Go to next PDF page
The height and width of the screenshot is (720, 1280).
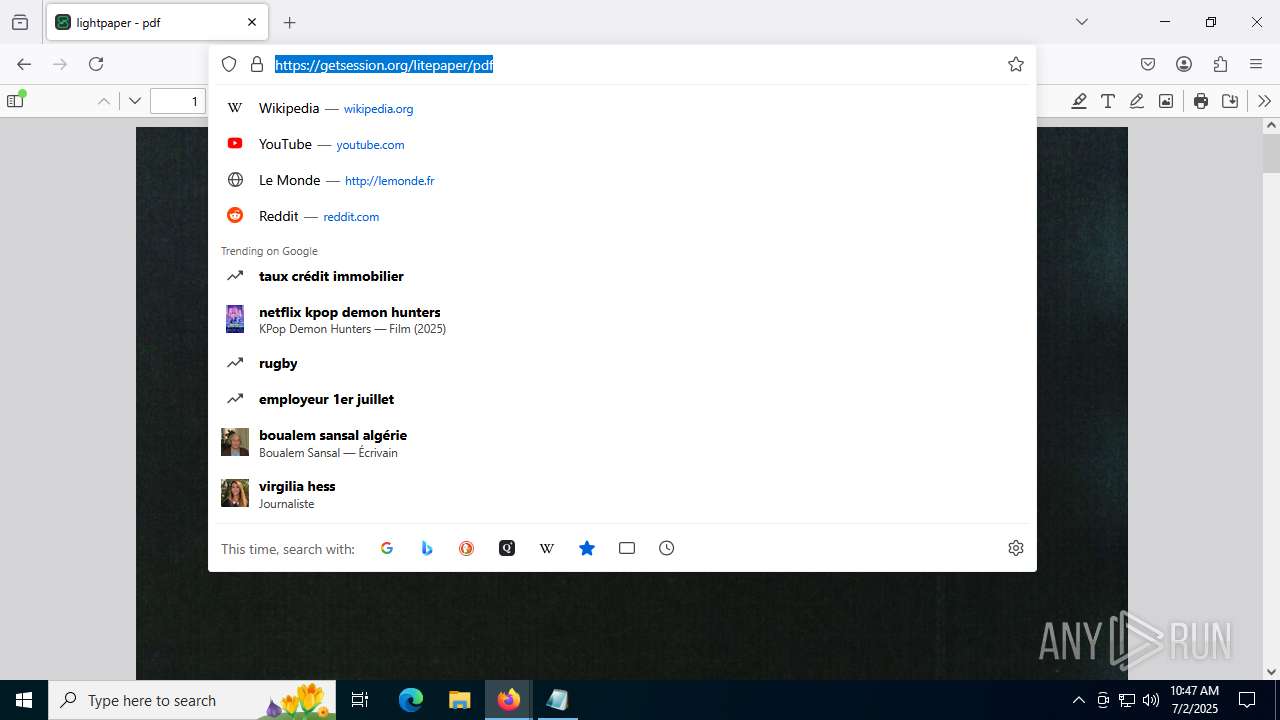(x=135, y=101)
